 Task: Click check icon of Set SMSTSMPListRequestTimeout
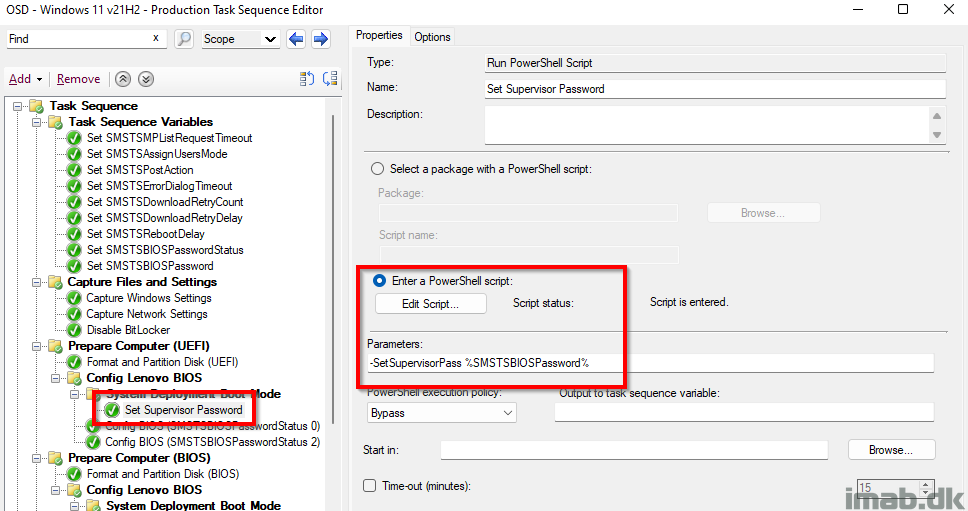click(74, 138)
